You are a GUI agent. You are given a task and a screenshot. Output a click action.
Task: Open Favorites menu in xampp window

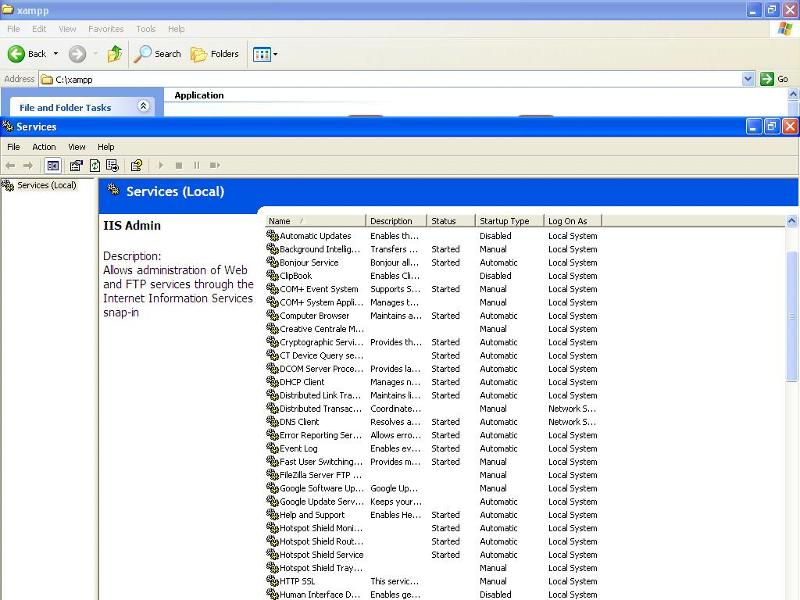point(106,29)
